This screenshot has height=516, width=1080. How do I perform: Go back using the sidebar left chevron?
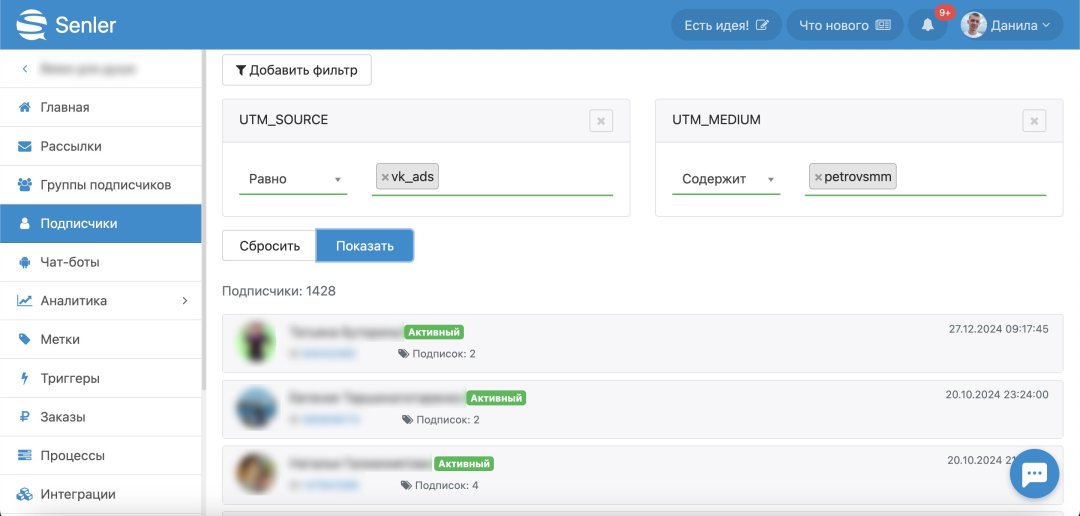[24, 69]
